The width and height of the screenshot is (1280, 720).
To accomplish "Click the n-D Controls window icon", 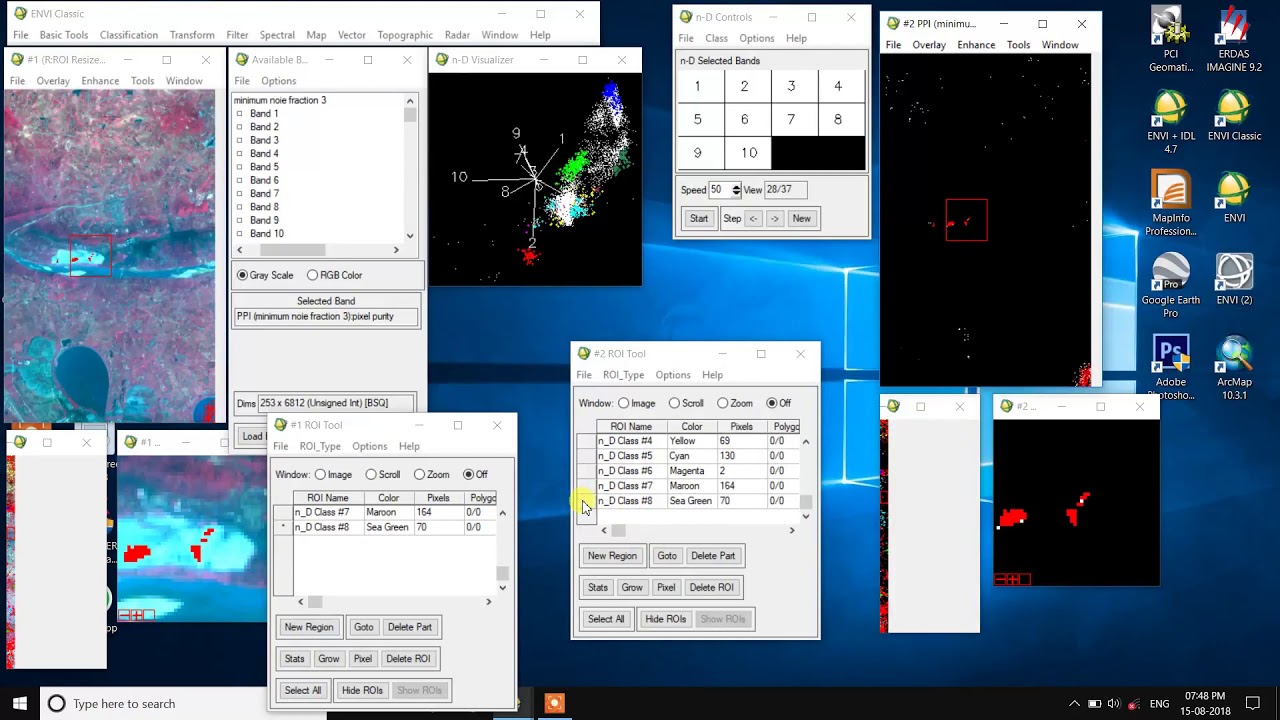I will (x=685, y=17).
